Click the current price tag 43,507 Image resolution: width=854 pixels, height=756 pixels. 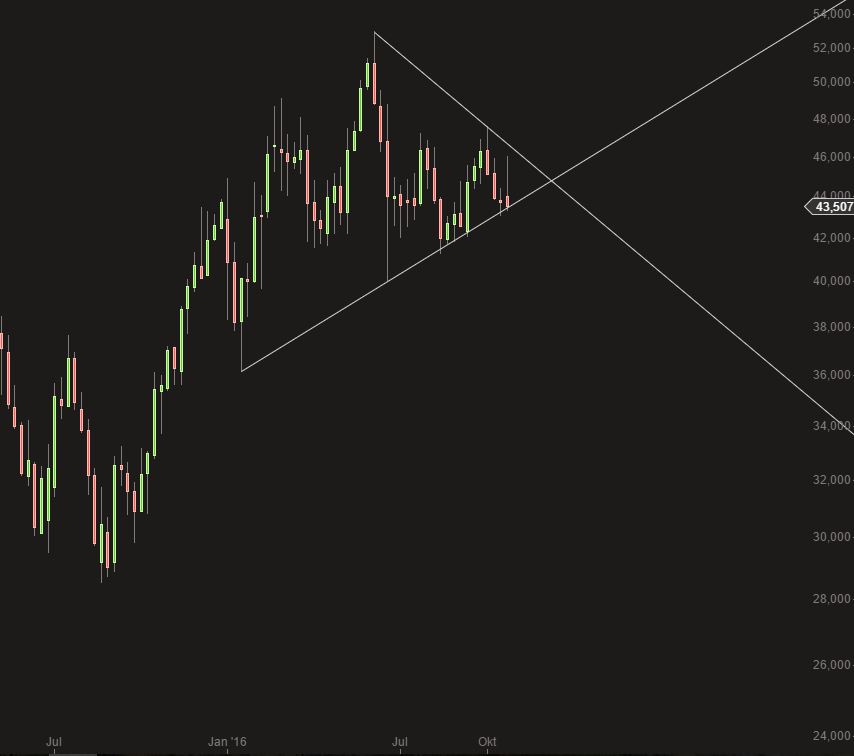[833, 207]
